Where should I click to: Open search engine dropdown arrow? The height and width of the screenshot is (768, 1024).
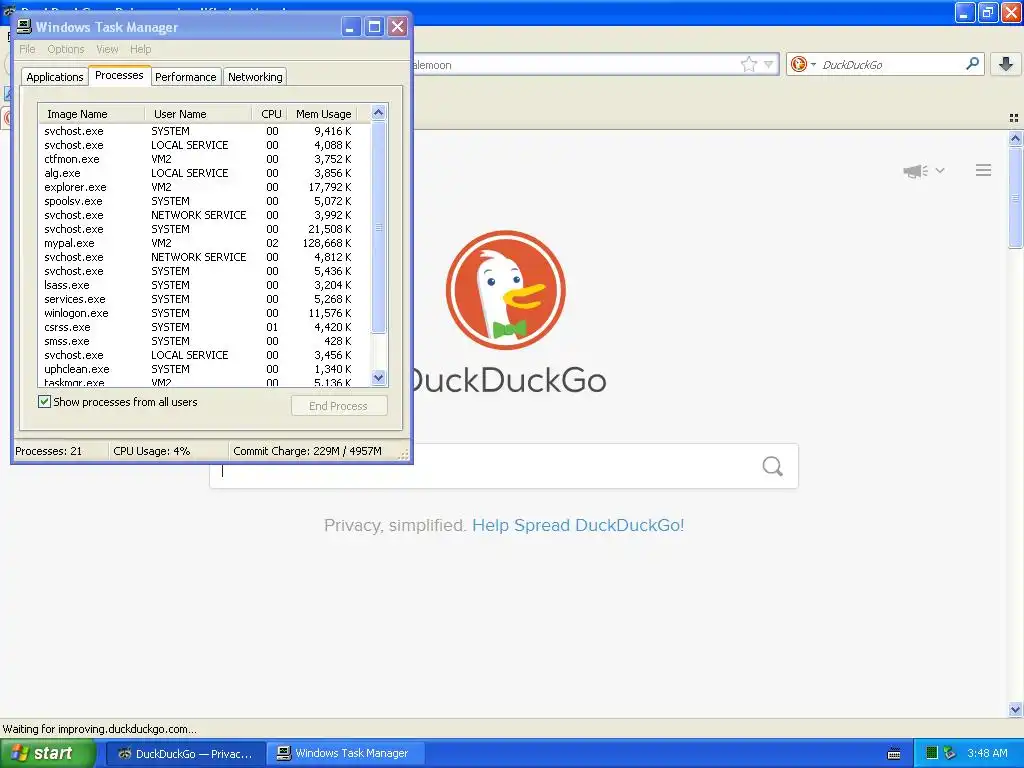tap(813, 64)
